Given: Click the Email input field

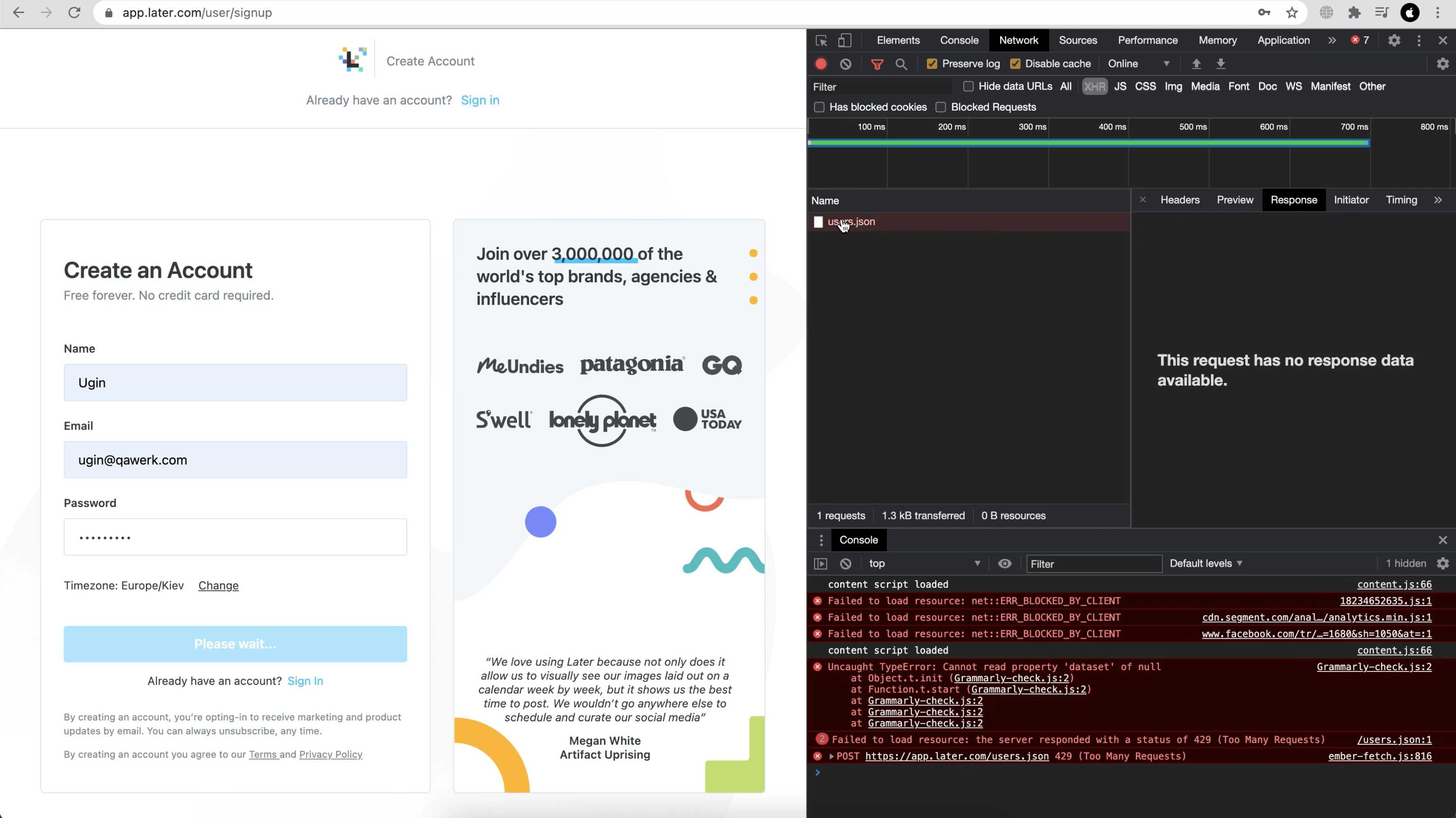Looking at the screenshot, I should (235, 460).
